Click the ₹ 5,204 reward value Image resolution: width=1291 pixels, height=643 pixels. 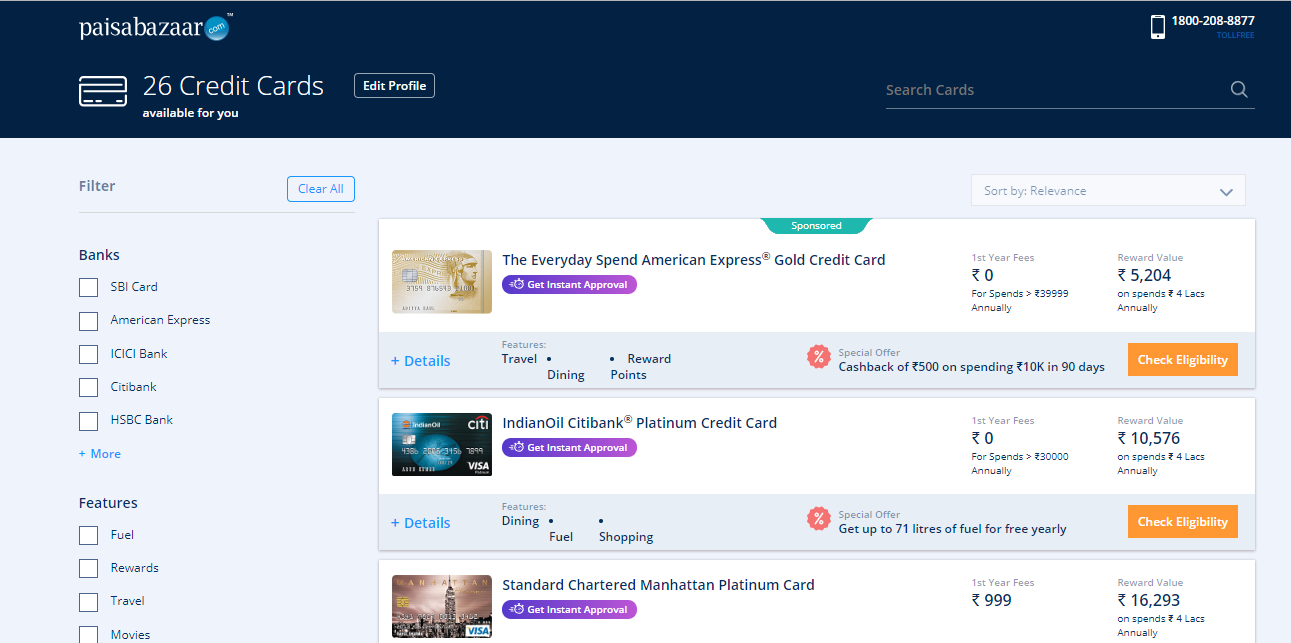coord(1145,276)
